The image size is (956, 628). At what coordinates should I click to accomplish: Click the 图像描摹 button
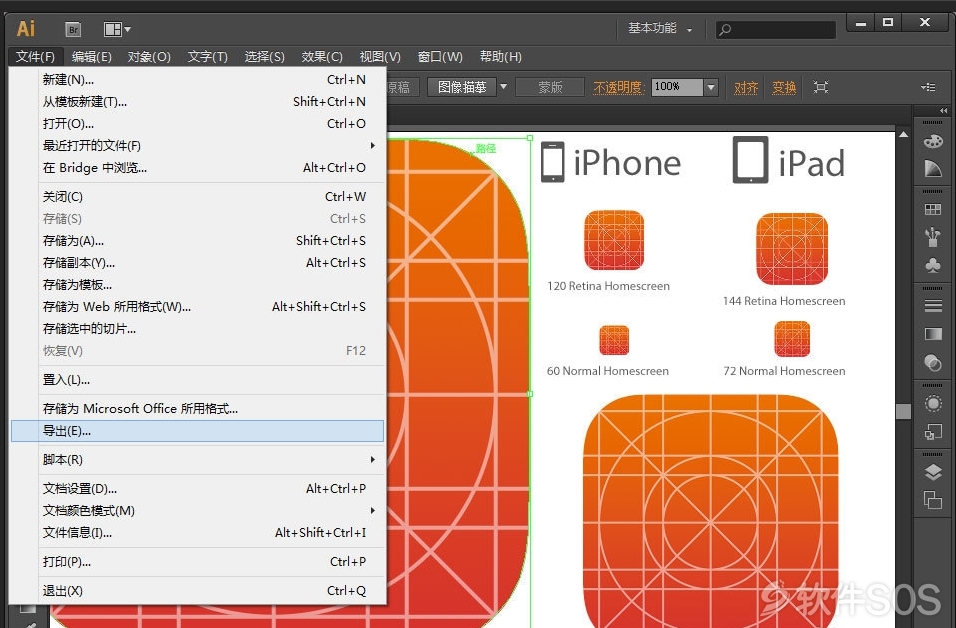tap(462, 87)
